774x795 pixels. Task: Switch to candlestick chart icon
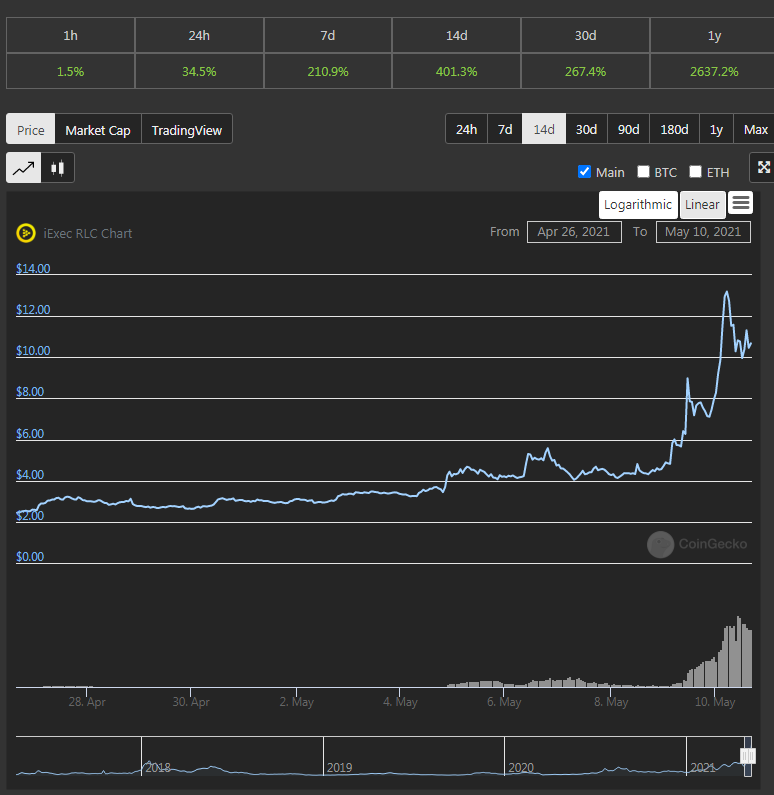tap(57, 168)
